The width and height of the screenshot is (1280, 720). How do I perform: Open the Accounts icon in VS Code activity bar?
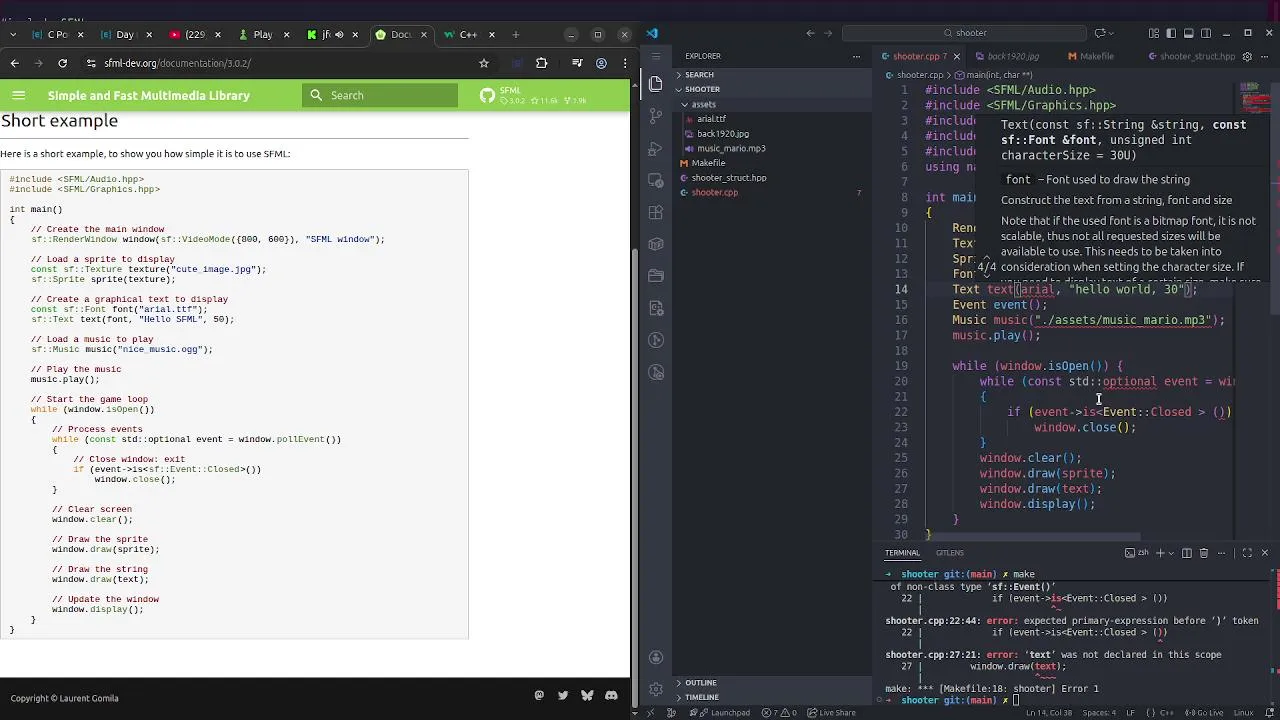pos(656,657)
